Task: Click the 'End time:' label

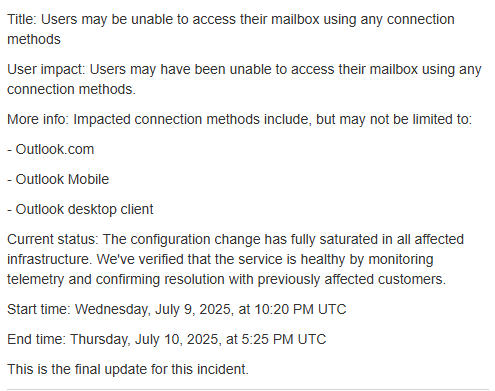Action: [x=37, y=339]
